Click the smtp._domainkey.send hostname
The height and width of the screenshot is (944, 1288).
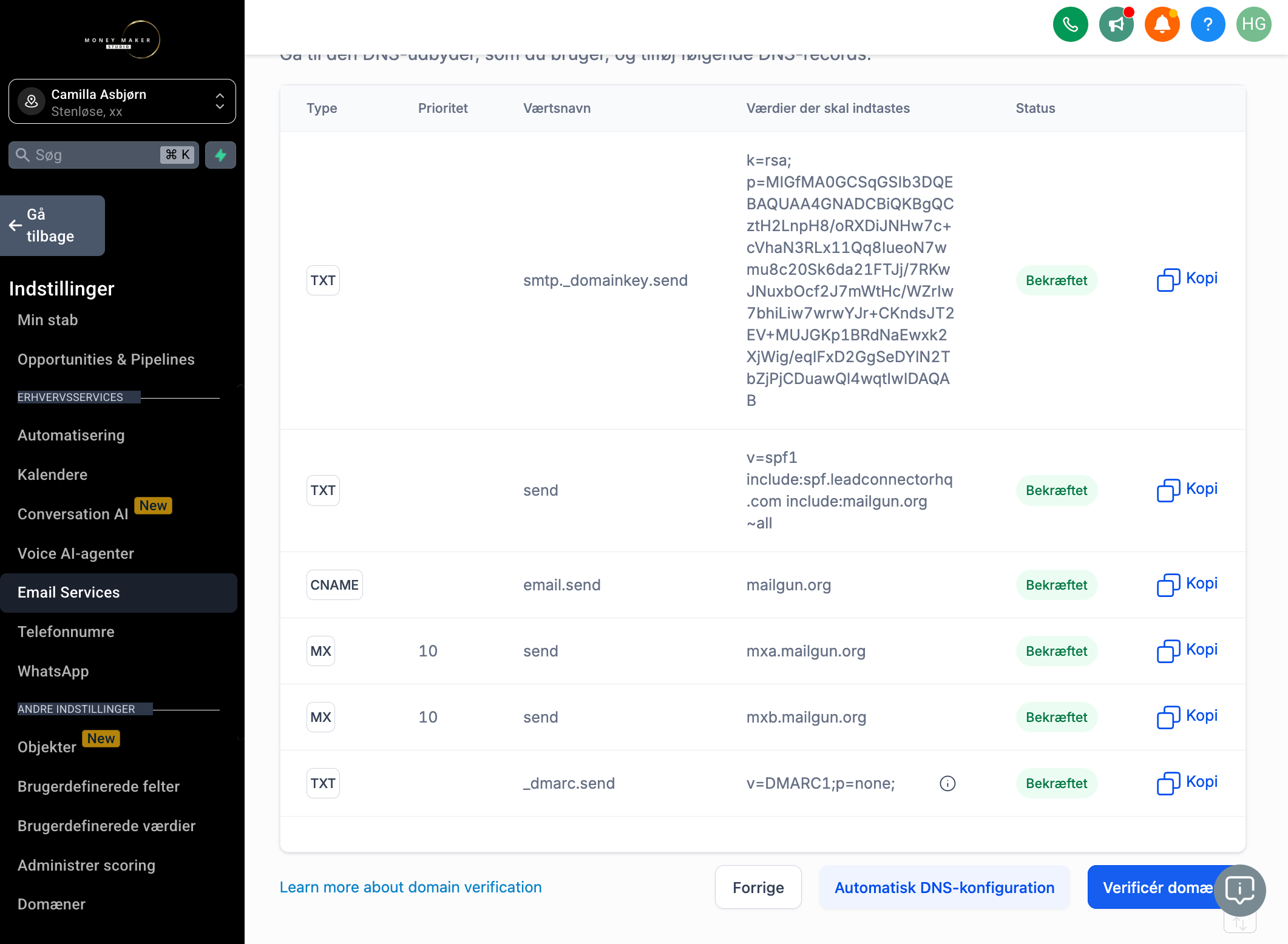click(x=606, y=280)
